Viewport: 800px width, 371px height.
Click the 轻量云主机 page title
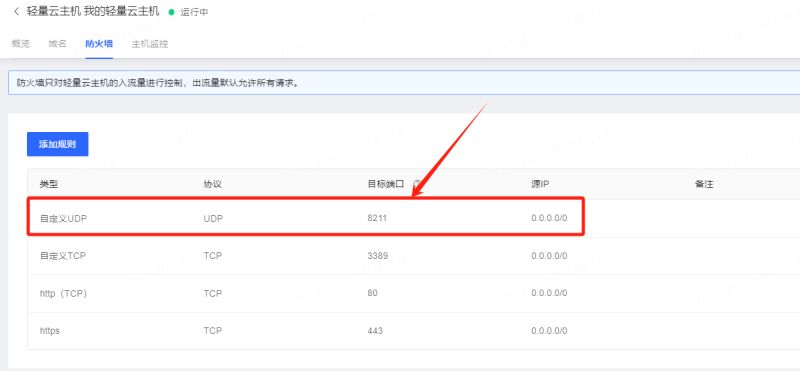pos(54,11)
